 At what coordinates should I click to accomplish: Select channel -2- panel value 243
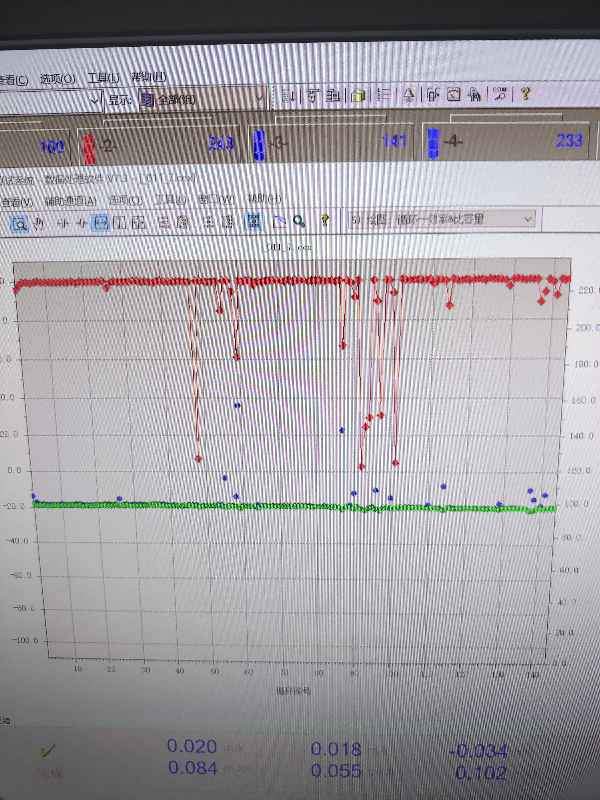click(221, 143)
